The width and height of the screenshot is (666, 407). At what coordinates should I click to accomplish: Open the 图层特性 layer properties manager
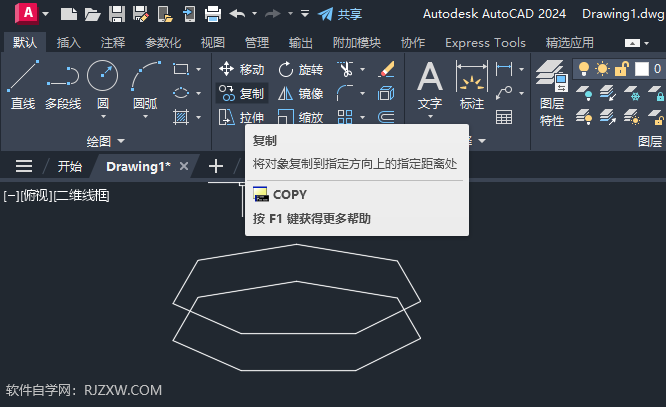click(x=552, y=93)
